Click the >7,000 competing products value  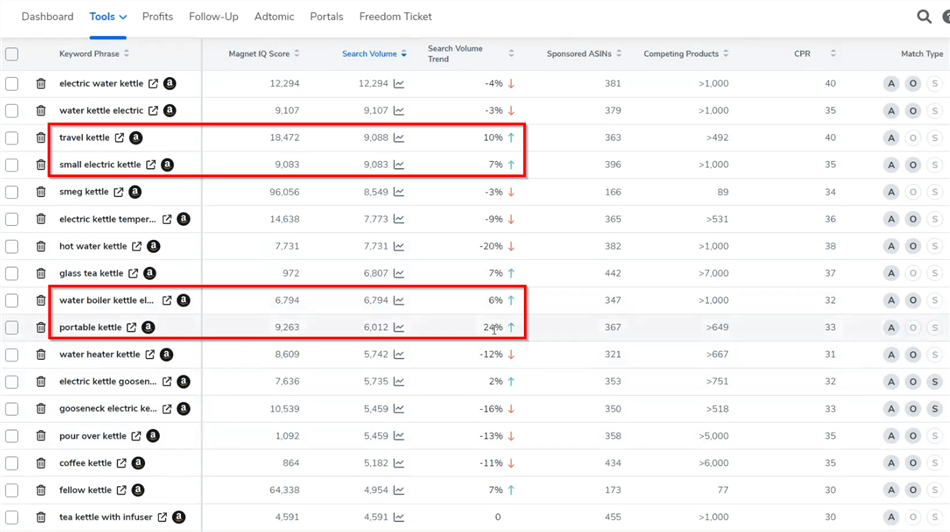[x=713, y=273]
